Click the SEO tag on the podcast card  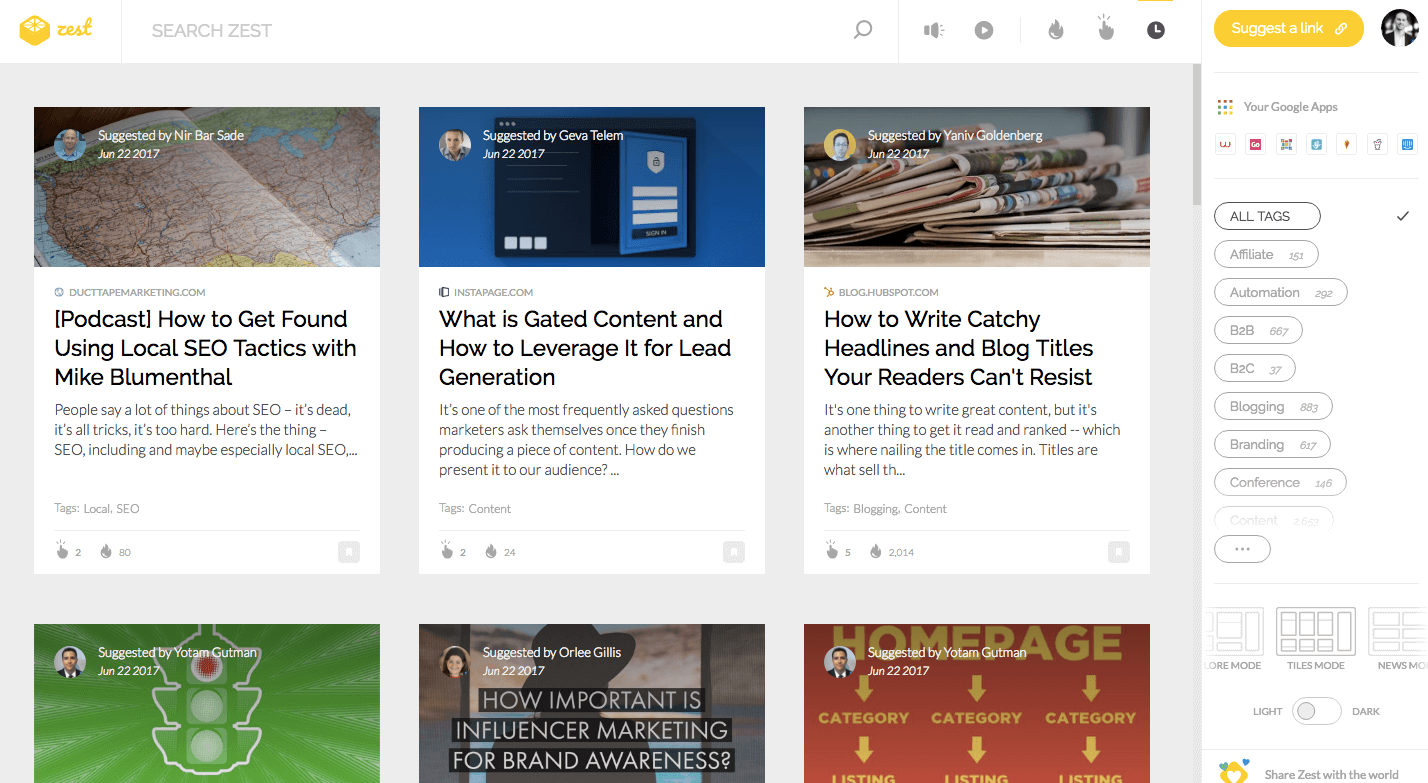pos(128,509)
